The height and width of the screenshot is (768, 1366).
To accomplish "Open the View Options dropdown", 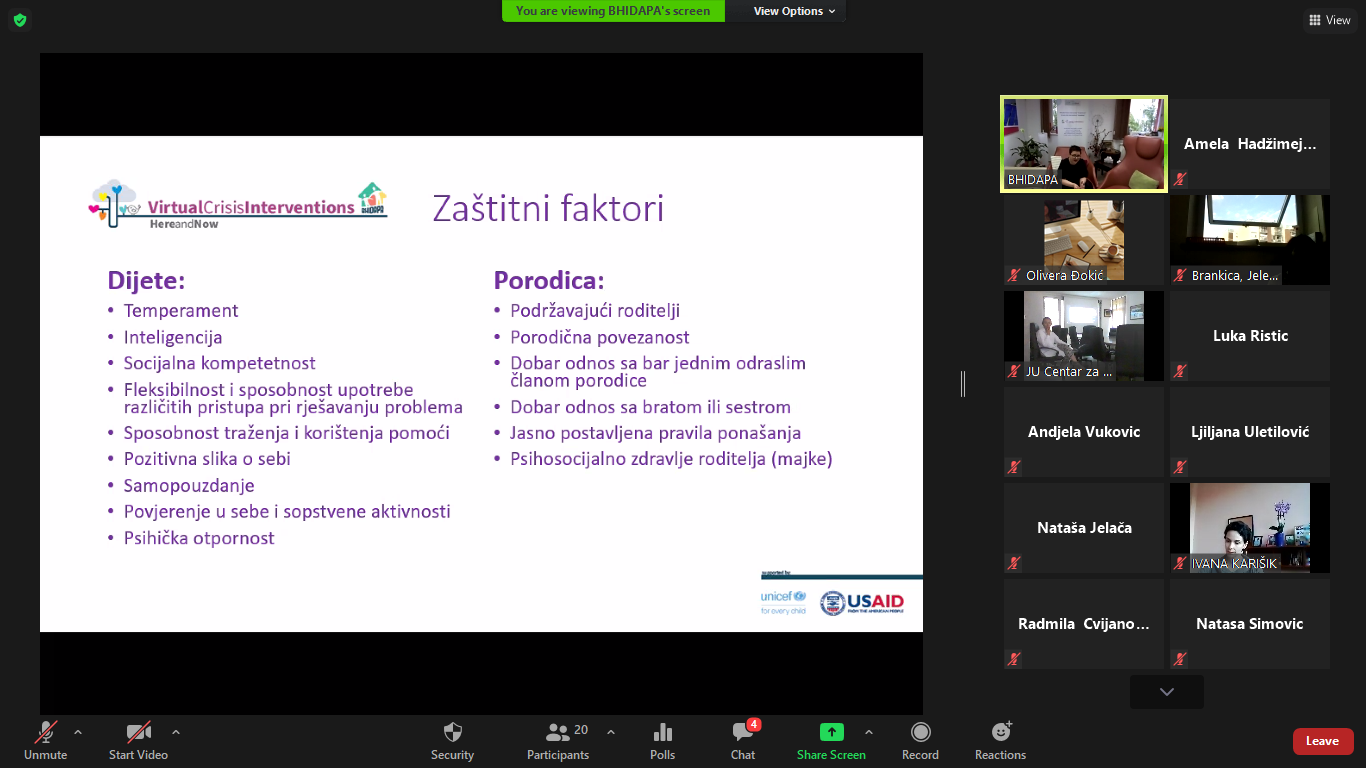I will click(794, 11).
